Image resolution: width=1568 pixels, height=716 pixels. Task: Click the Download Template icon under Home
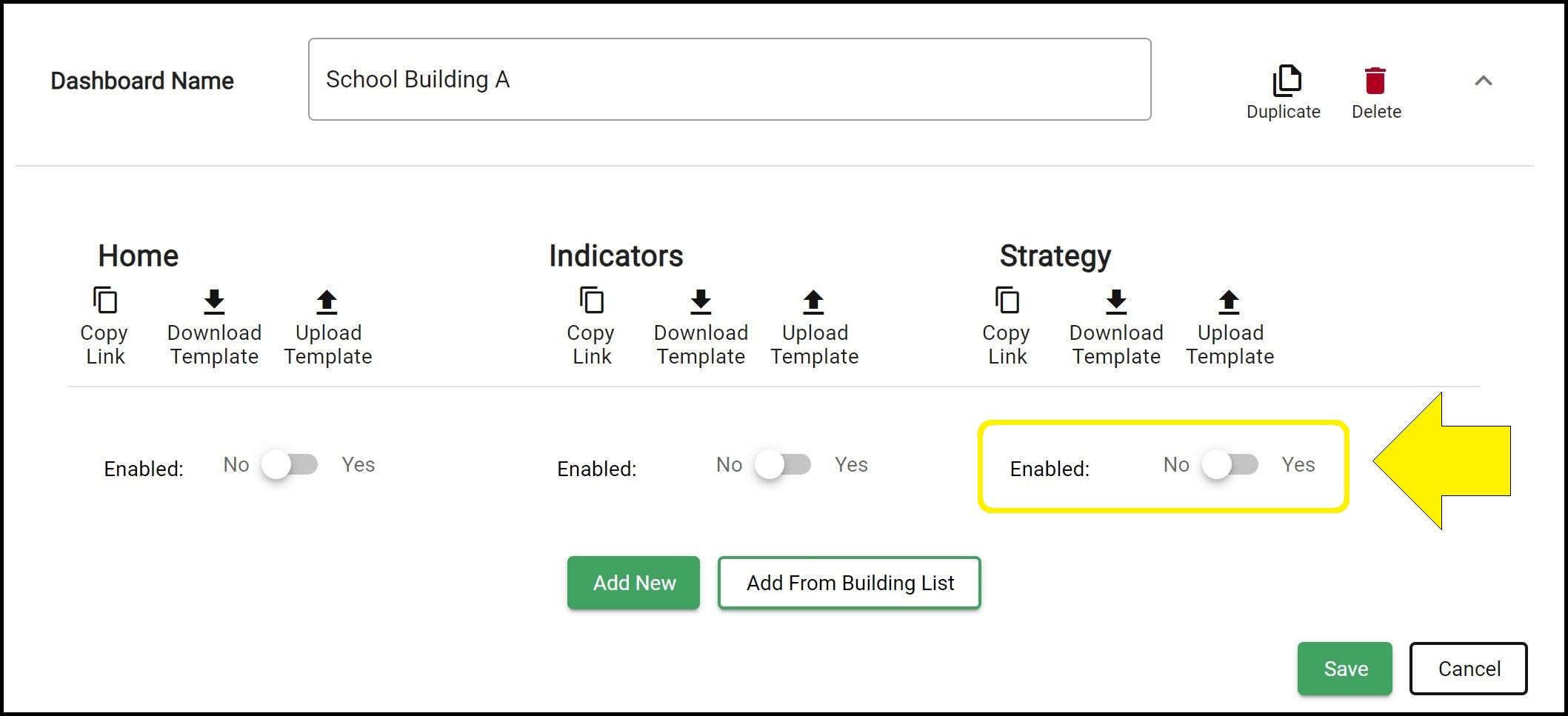[x=214, y=301]
